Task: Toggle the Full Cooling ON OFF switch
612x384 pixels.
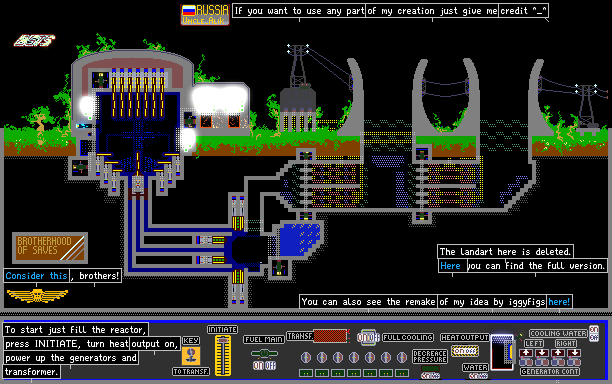Action: pos(368,337)
